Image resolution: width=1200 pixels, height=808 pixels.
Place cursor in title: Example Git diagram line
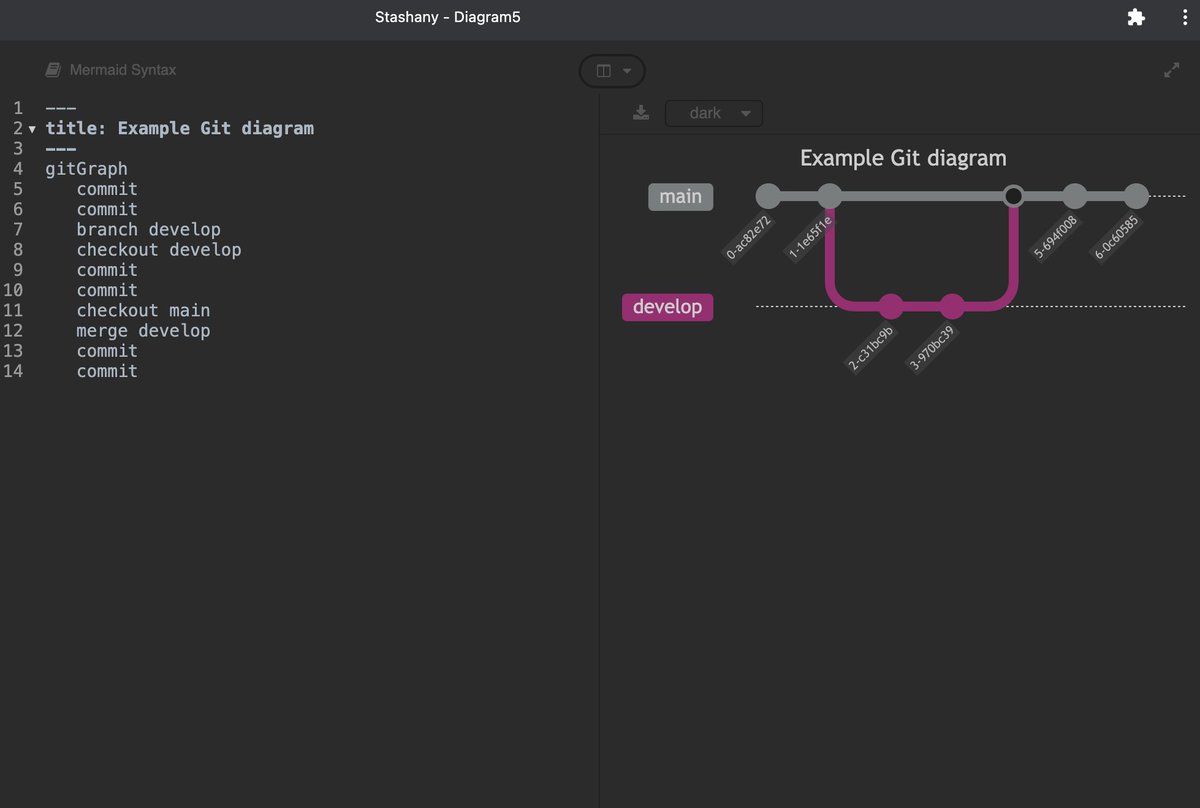coord(180,128)
